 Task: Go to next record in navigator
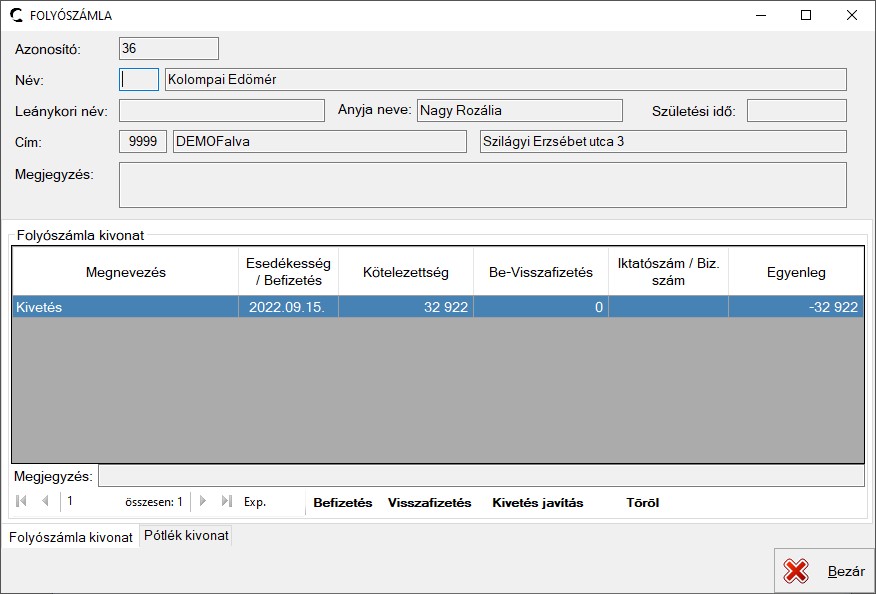click(x=203, y=502)
